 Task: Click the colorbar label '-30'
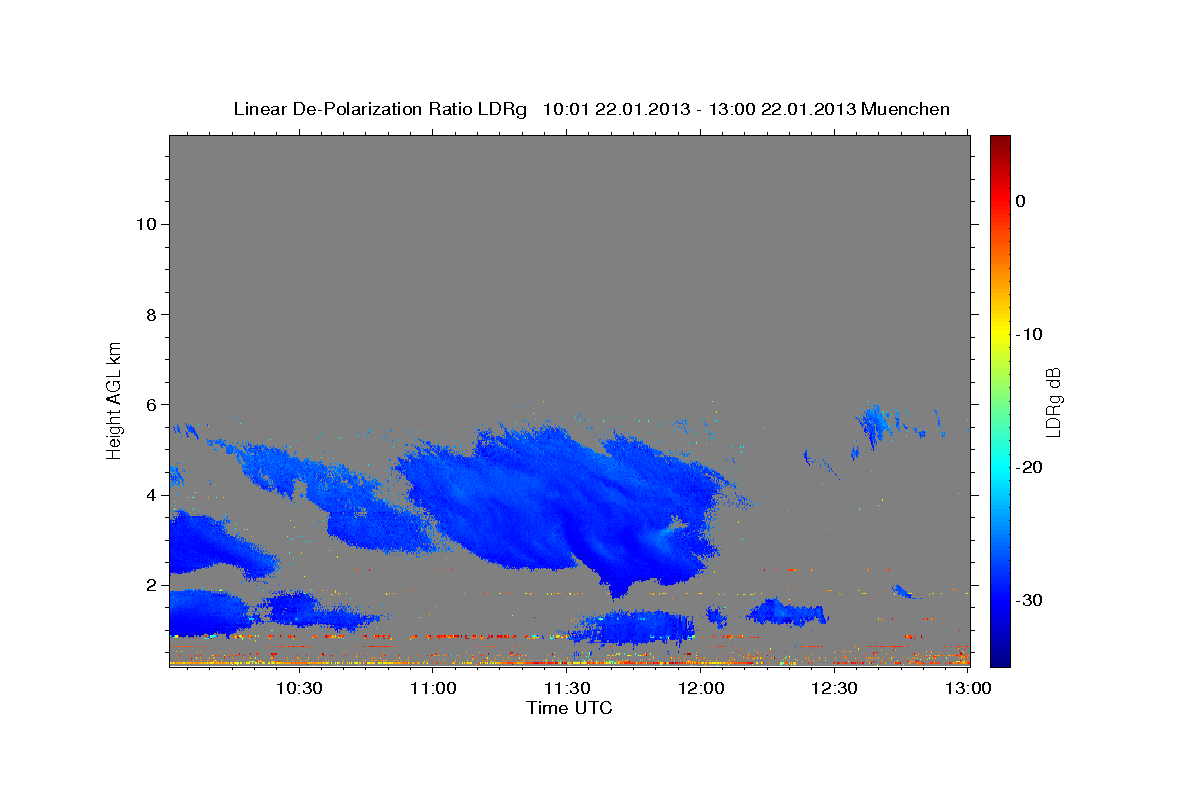pos(1030,600)
